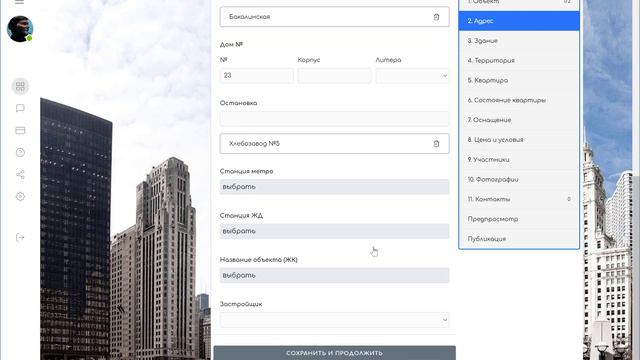Delete the Бакалинская street entry

pyautogui.click(x=436, y=17)
